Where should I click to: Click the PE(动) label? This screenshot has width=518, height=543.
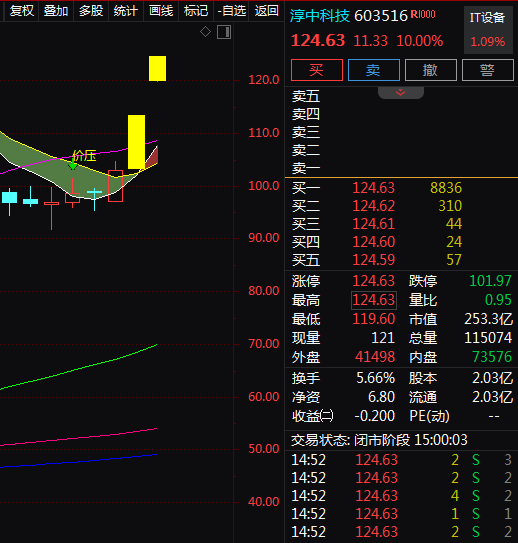click(429, 416)
